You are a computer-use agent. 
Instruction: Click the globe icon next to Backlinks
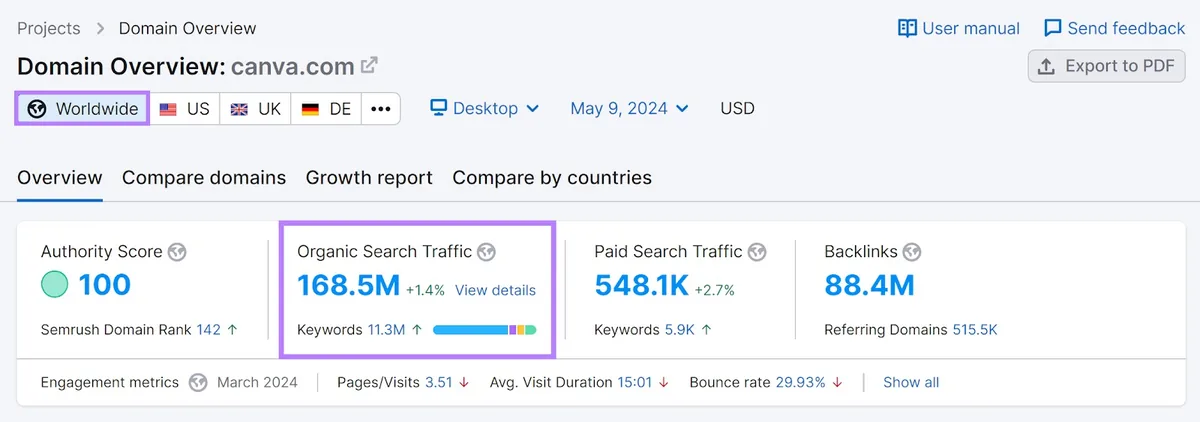(x=912, y=252)
